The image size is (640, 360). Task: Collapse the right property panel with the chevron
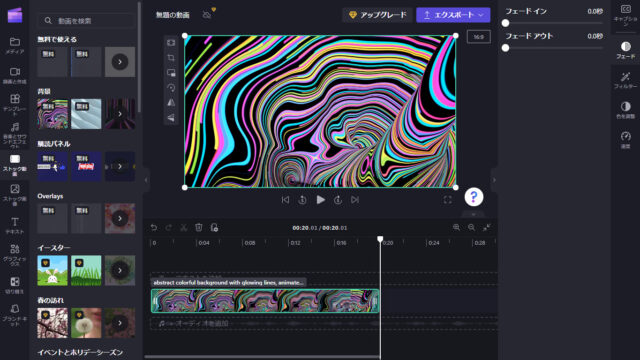pyautogui.click(x=494, y=180)
